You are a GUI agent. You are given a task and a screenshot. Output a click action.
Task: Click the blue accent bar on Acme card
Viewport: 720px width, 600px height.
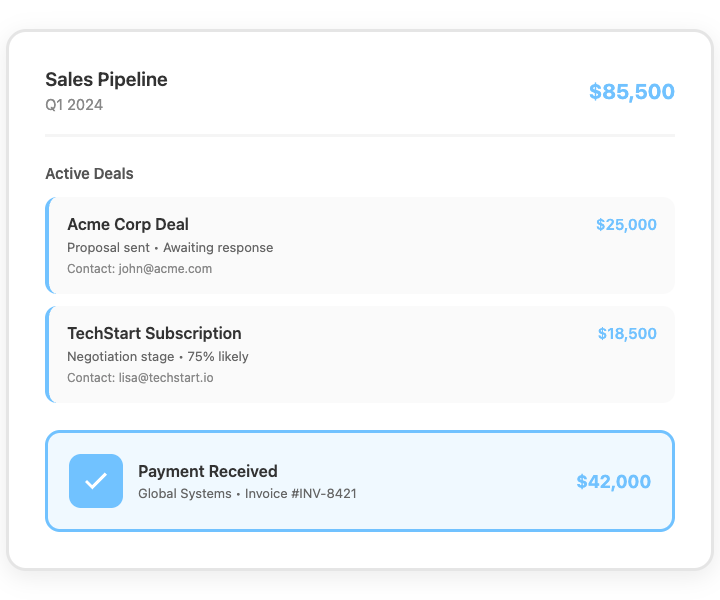[x=47, y=245]
